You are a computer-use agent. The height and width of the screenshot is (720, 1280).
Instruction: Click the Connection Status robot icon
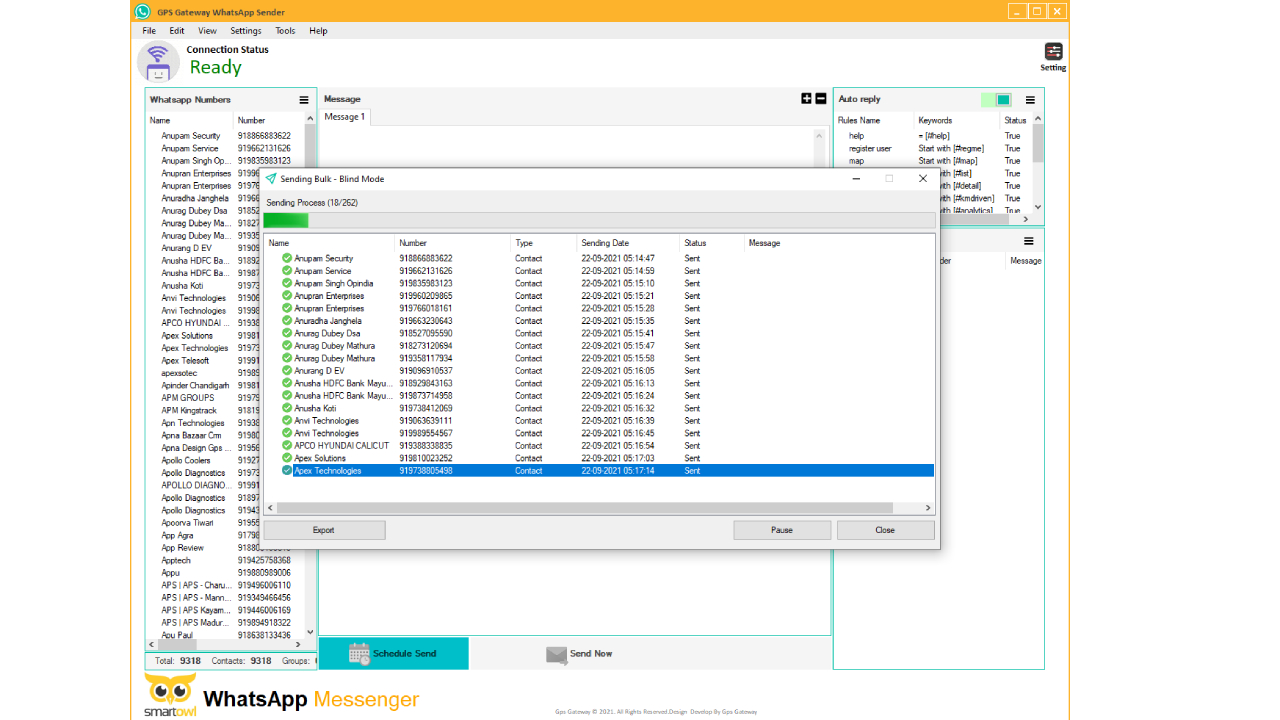158,62
